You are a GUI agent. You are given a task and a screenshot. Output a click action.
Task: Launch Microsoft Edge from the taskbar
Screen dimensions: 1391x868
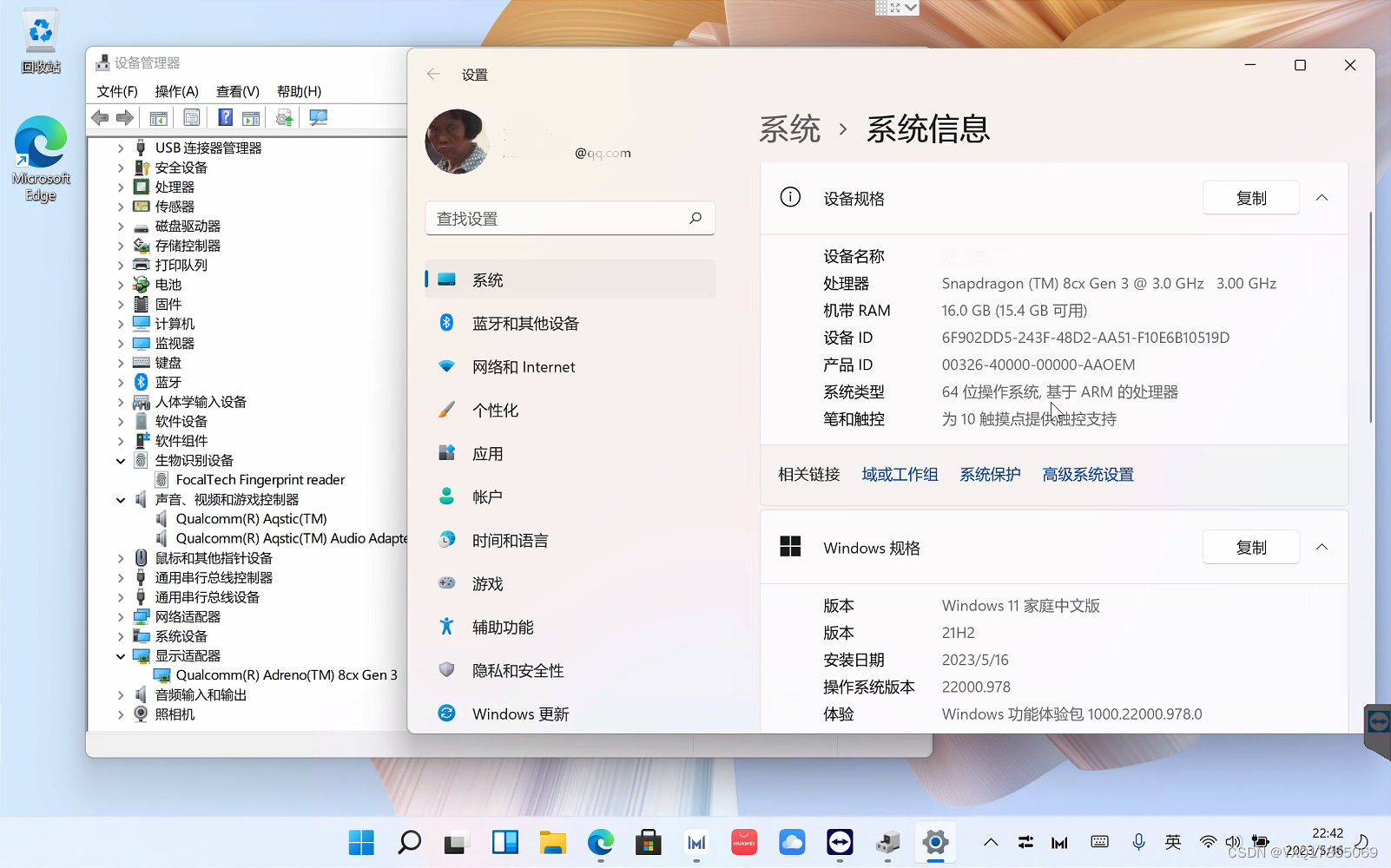pos(600,842)
